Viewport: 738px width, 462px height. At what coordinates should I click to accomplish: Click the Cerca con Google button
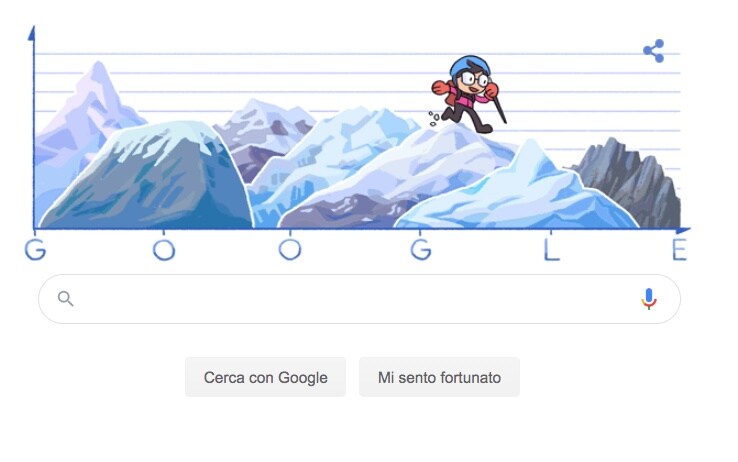coord(265,377)
